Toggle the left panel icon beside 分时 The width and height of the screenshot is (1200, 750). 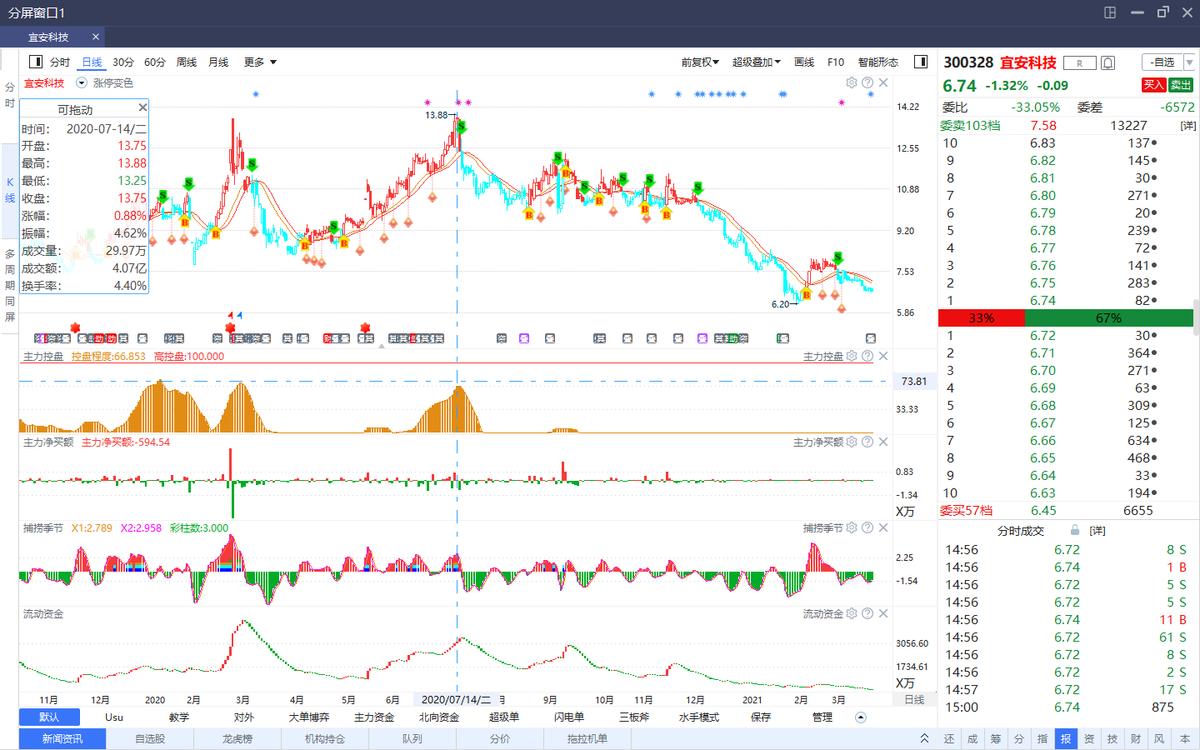click(x=36, y=62)
